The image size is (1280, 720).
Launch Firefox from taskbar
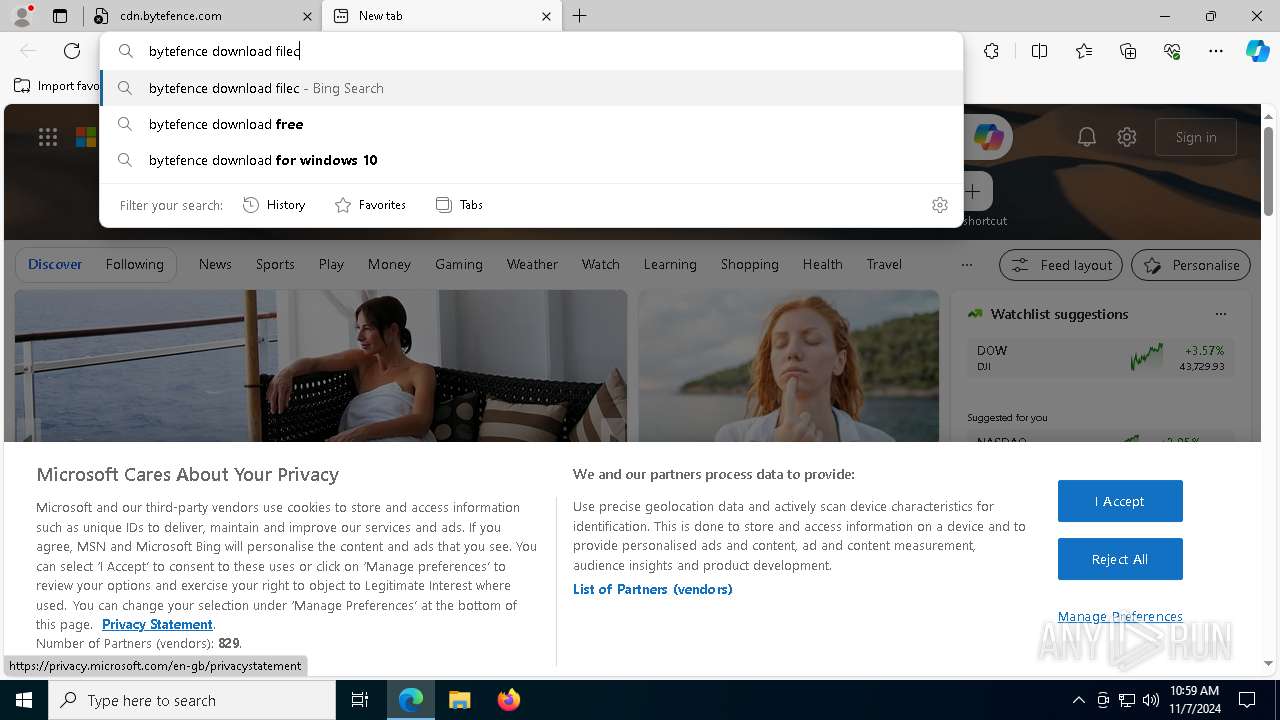508,700
